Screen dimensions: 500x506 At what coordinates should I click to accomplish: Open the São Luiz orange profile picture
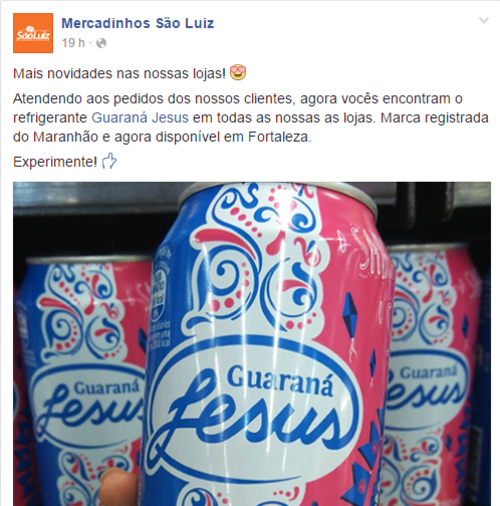click(x=33, y=33)
